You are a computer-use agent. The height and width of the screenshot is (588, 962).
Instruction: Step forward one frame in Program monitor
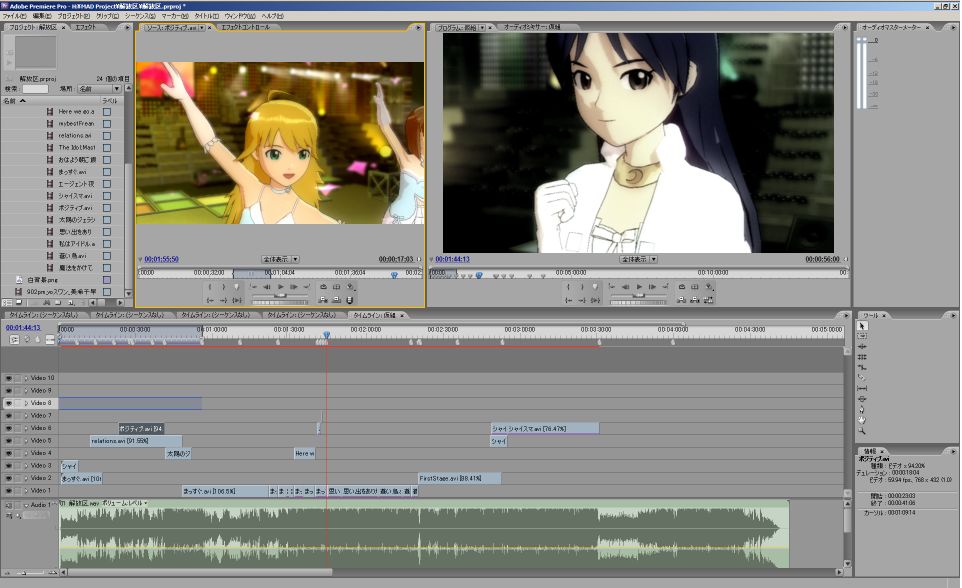point(652,287)
